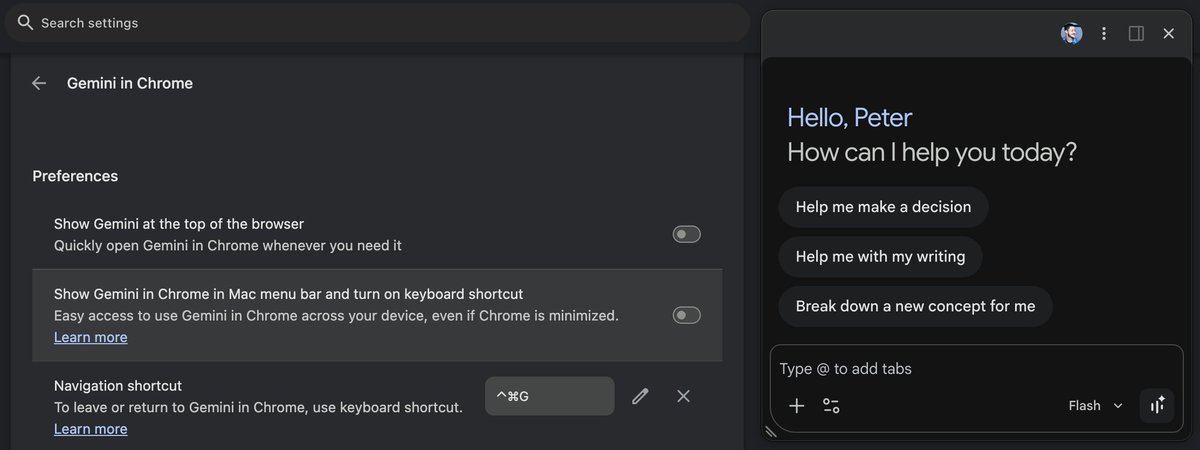Open profile avatar in Gemini panel
Screen dimensions: 1200x450
pyautogui.click(x=1071, y=33)
